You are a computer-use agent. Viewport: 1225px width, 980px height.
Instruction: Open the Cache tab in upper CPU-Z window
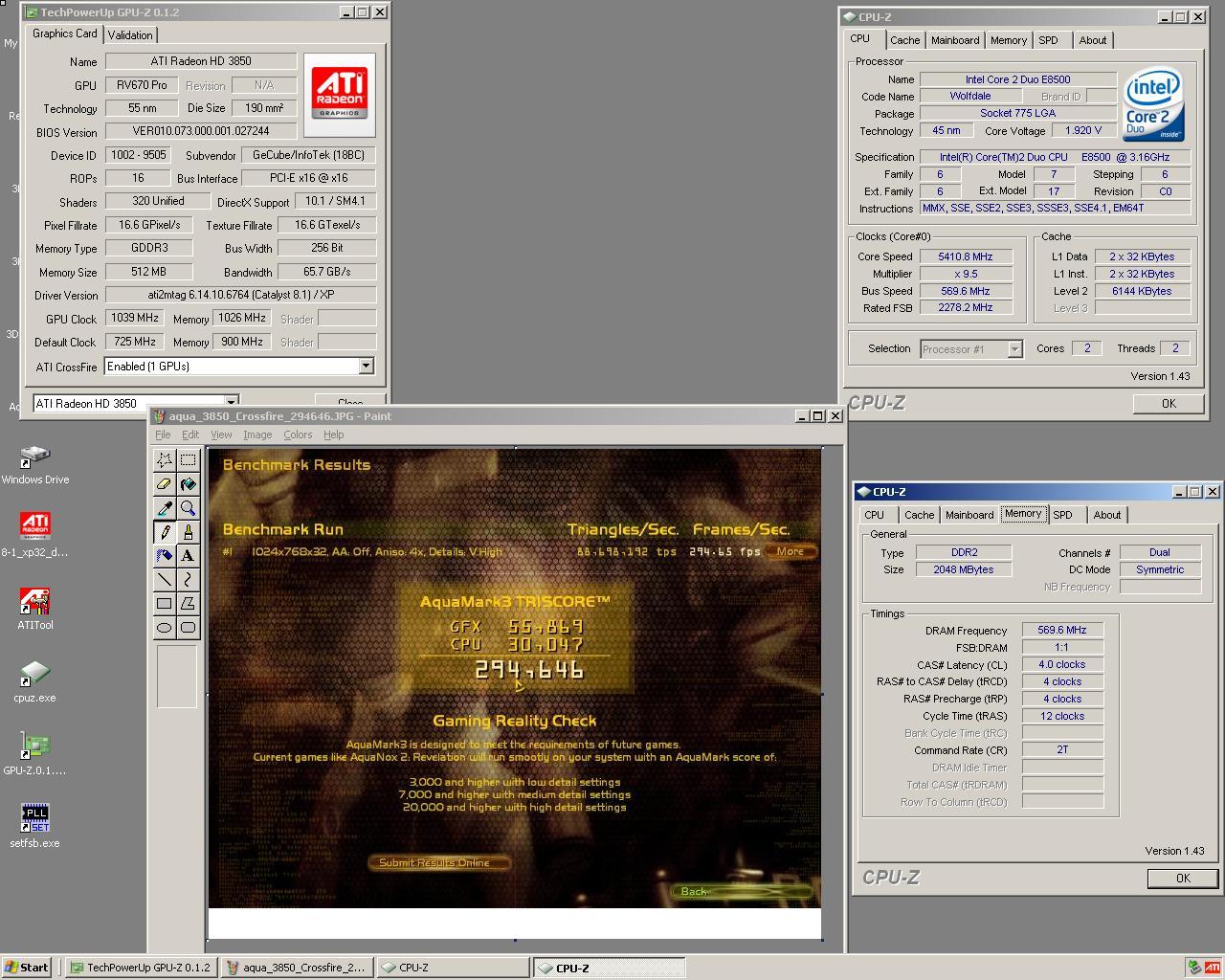point(904,40)
